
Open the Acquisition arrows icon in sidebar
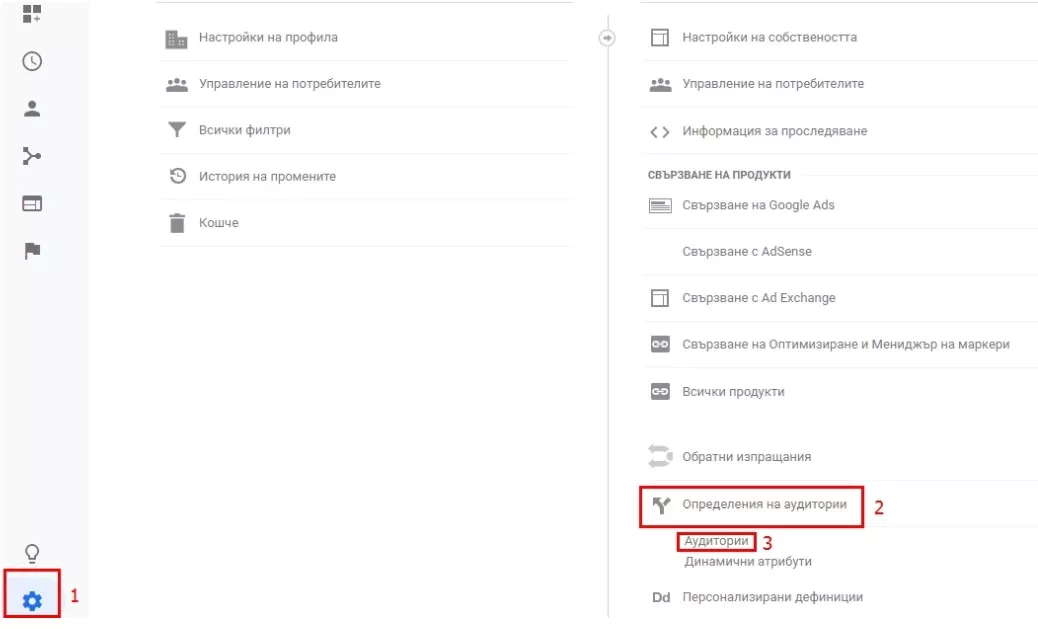32,156
